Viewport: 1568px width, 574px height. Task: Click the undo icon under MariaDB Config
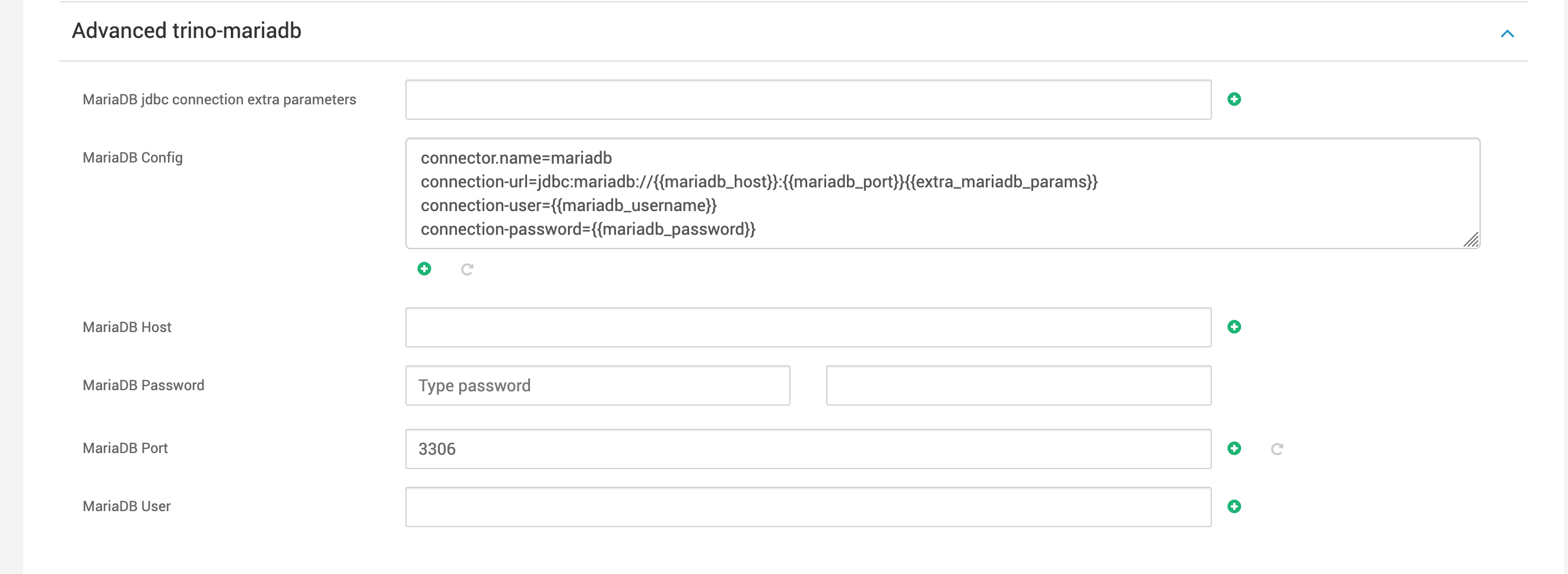(467, 269)
